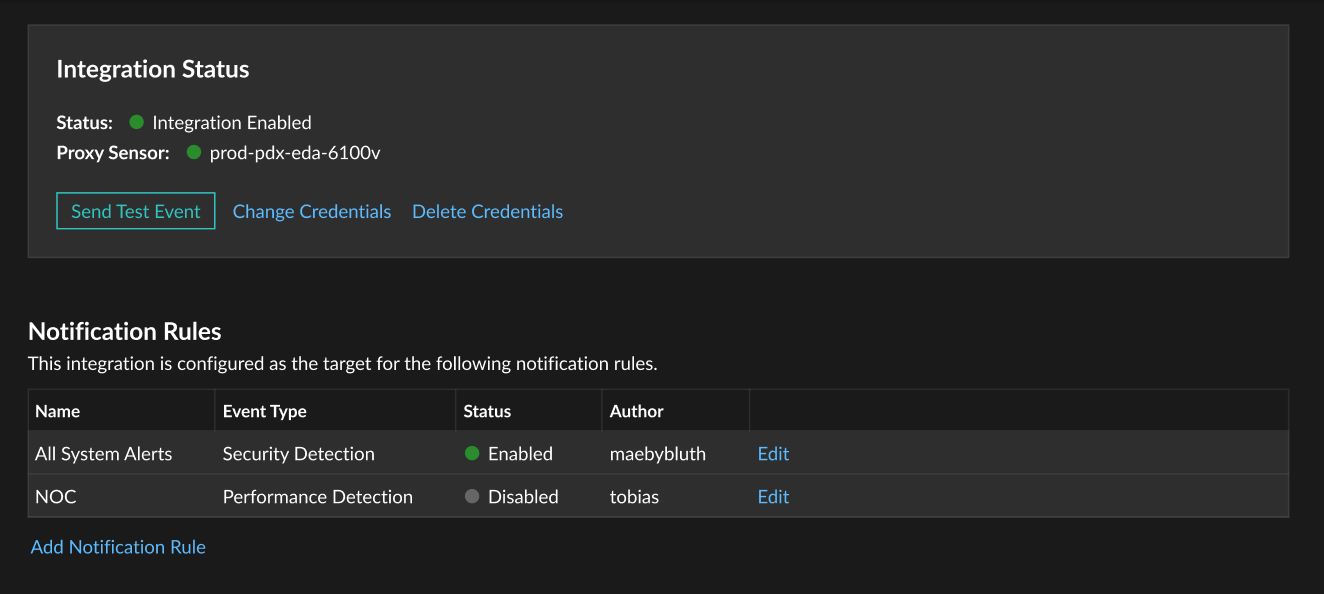Select the NOC rule name
This screenshot has width=1324, height=594.
click(x=55, y=496)
